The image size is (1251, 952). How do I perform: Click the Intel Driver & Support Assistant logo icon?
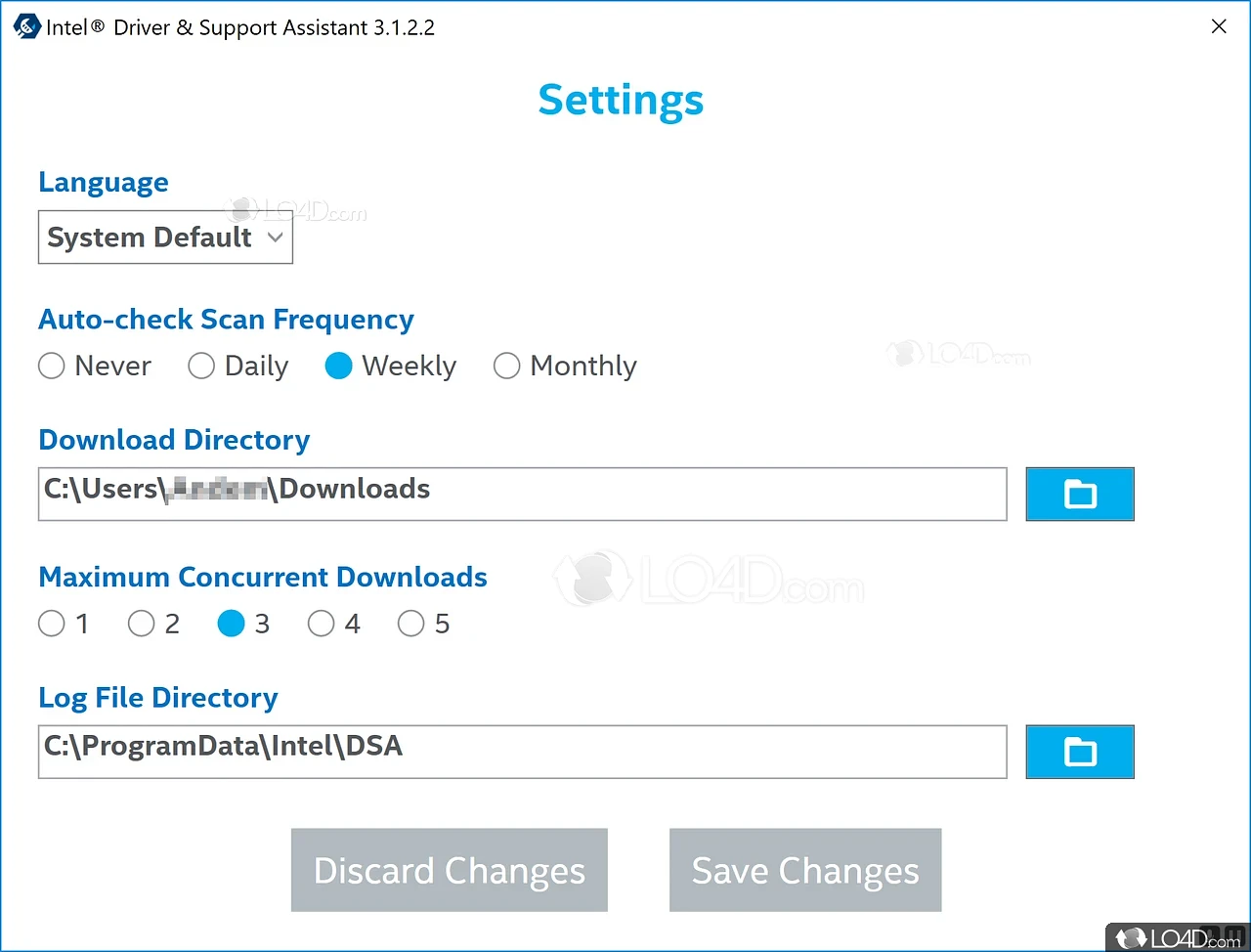(26, 26)
